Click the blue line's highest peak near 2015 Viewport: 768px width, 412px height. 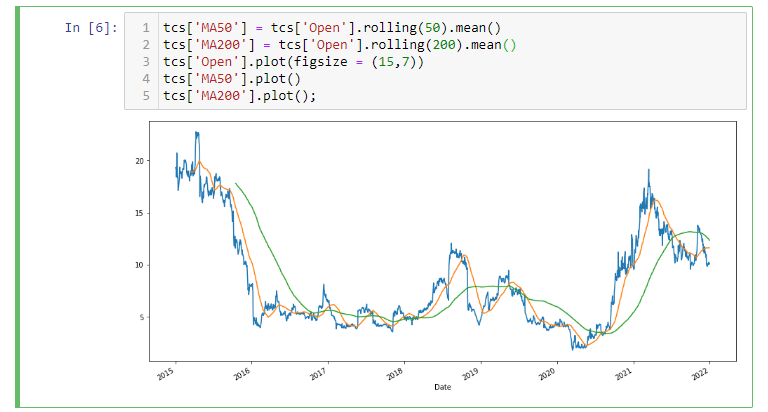click(197, 132)
